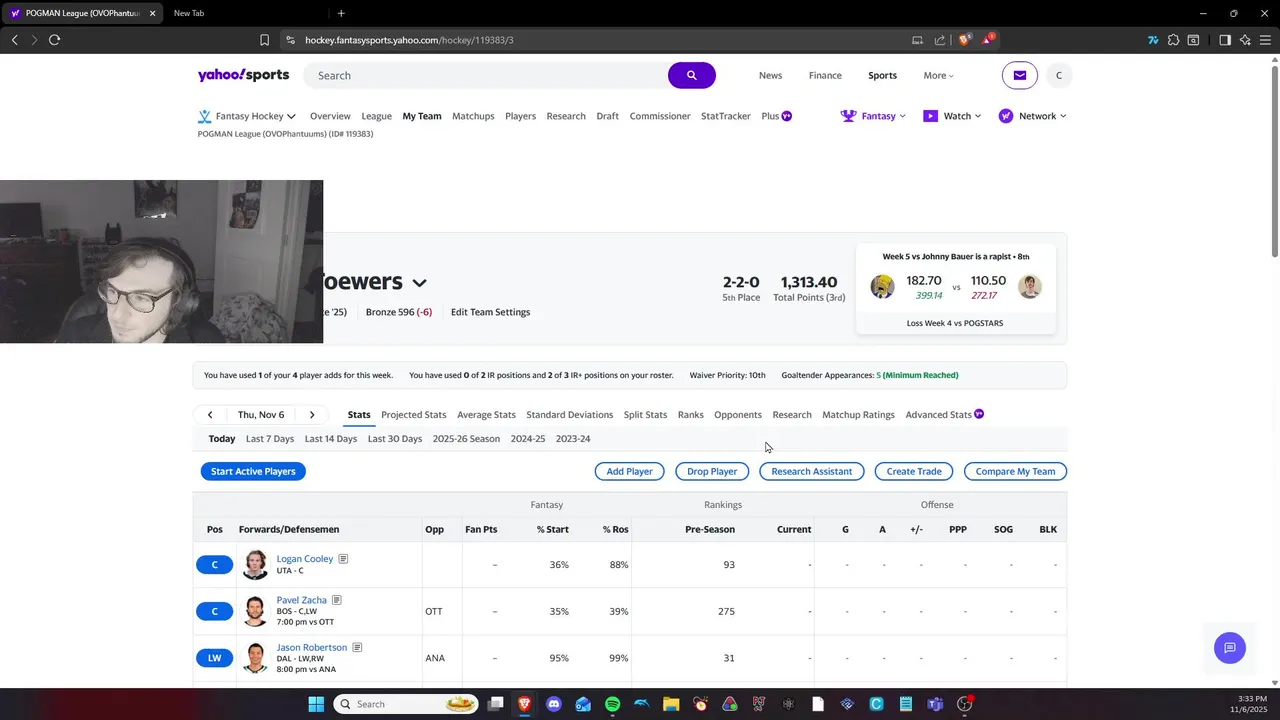Open the purple chat bubble widget

[x=1230, y=648]
